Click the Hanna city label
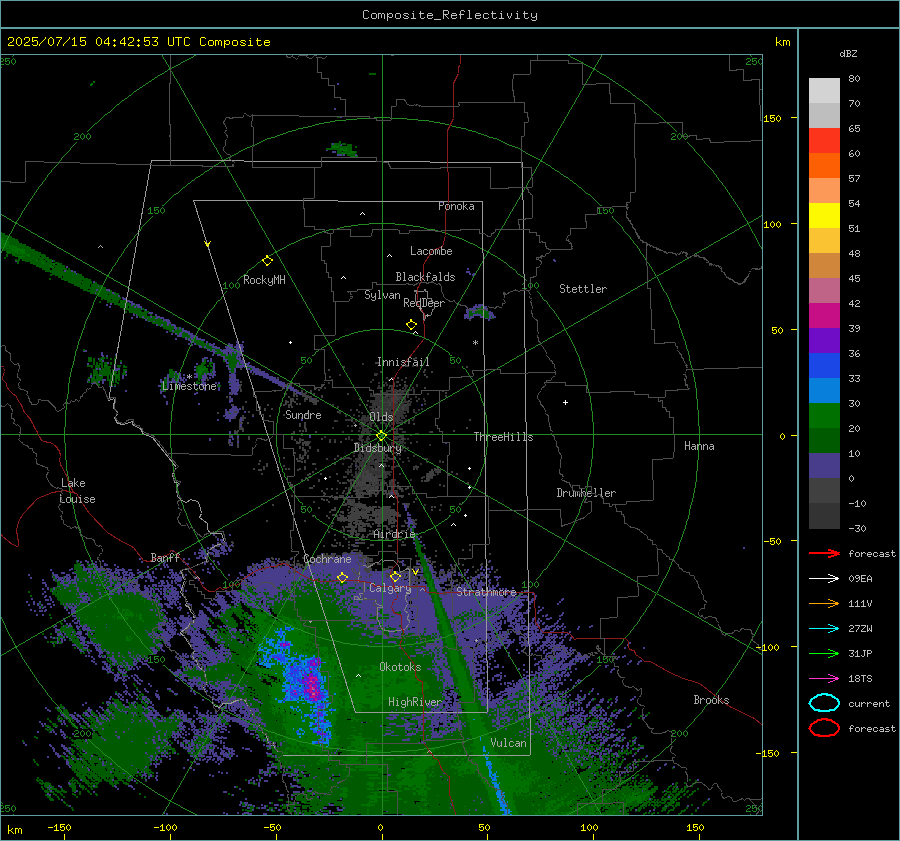This screenshot has height=841, width=900. [699, 446]
